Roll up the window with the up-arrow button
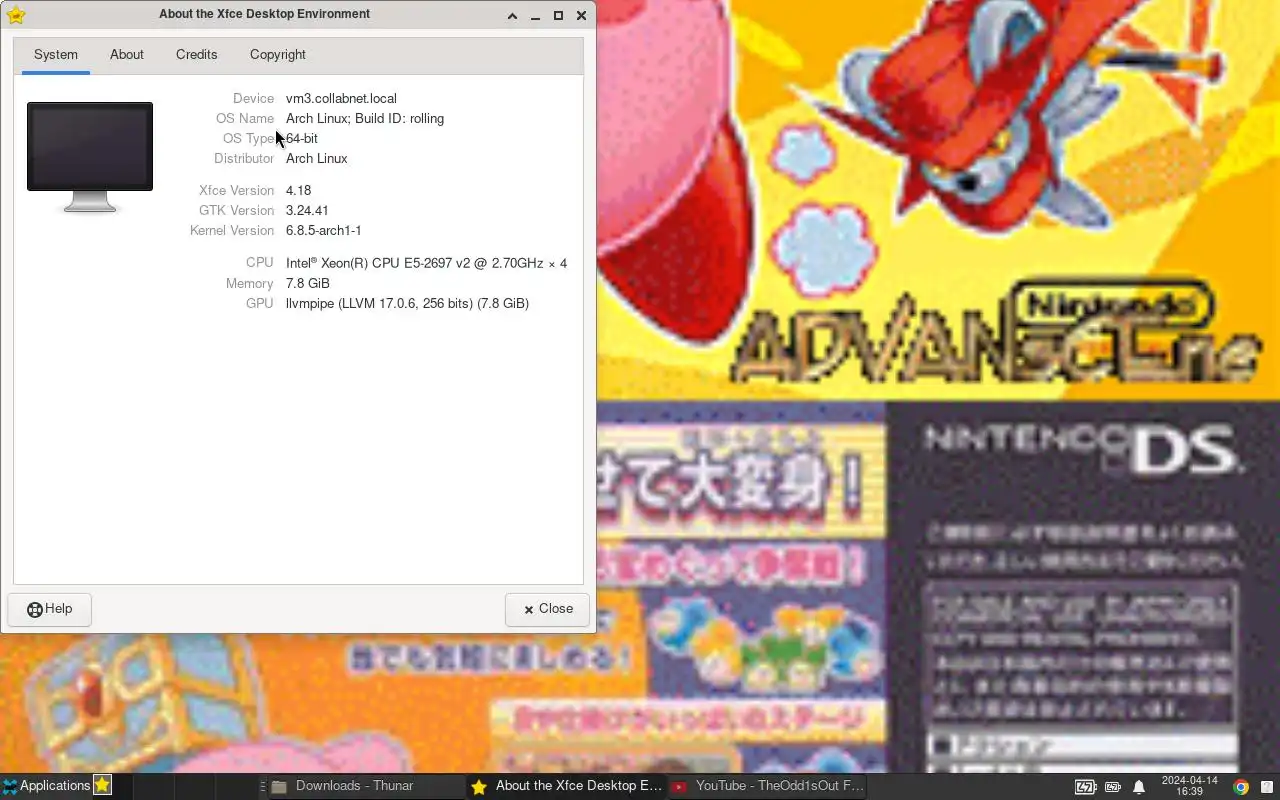1280x800 pixels. (x=512, y=15)
